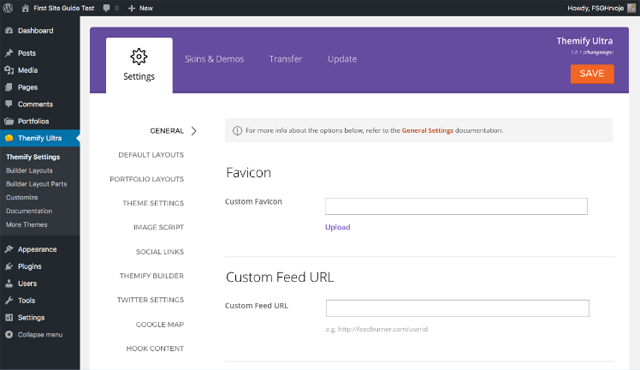Screen dimensions: 640x370
Task: Click the Tools wrench icon
Action: (9, 301)
